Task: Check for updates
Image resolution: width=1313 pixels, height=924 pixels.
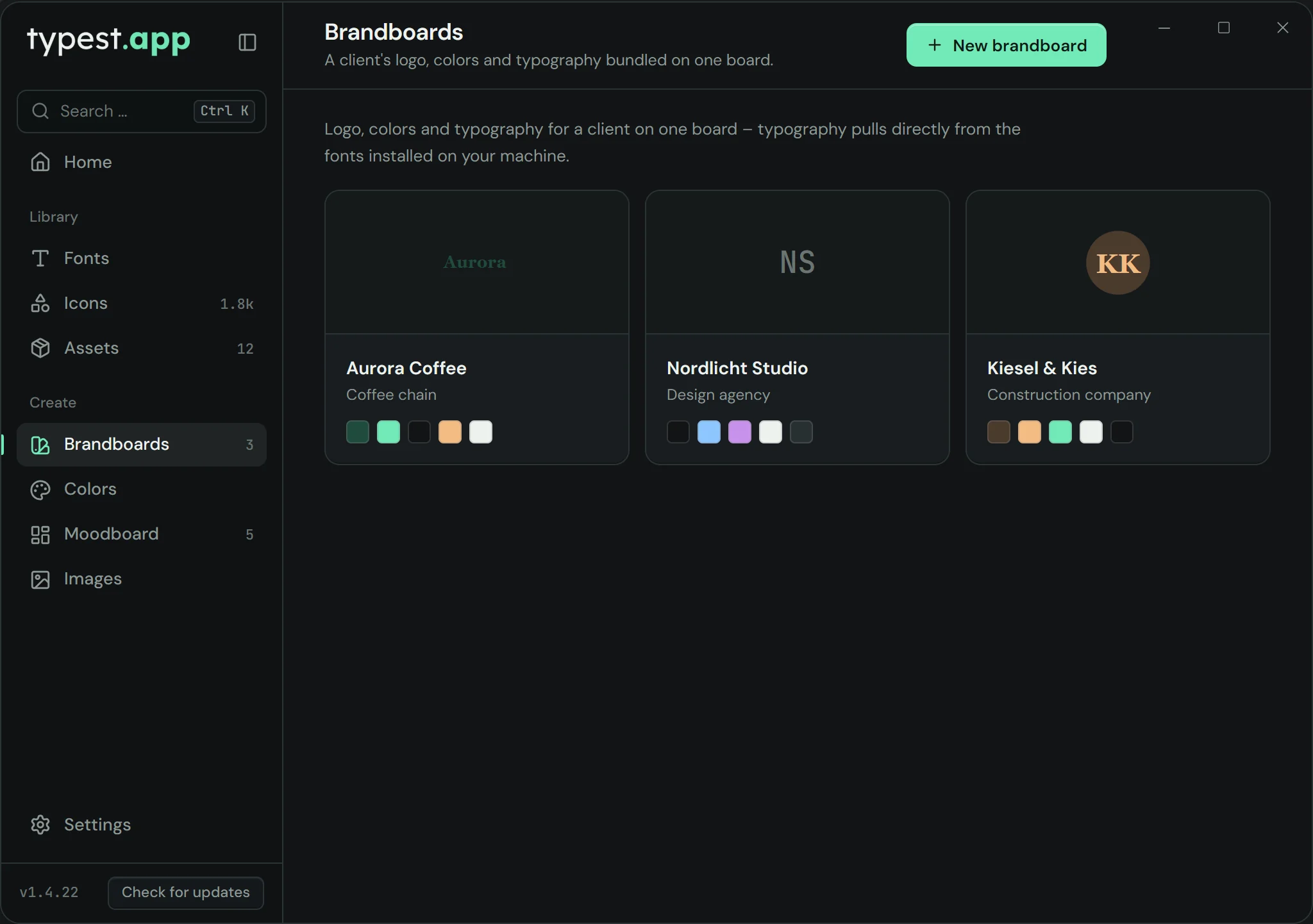Action: (186, 893)
